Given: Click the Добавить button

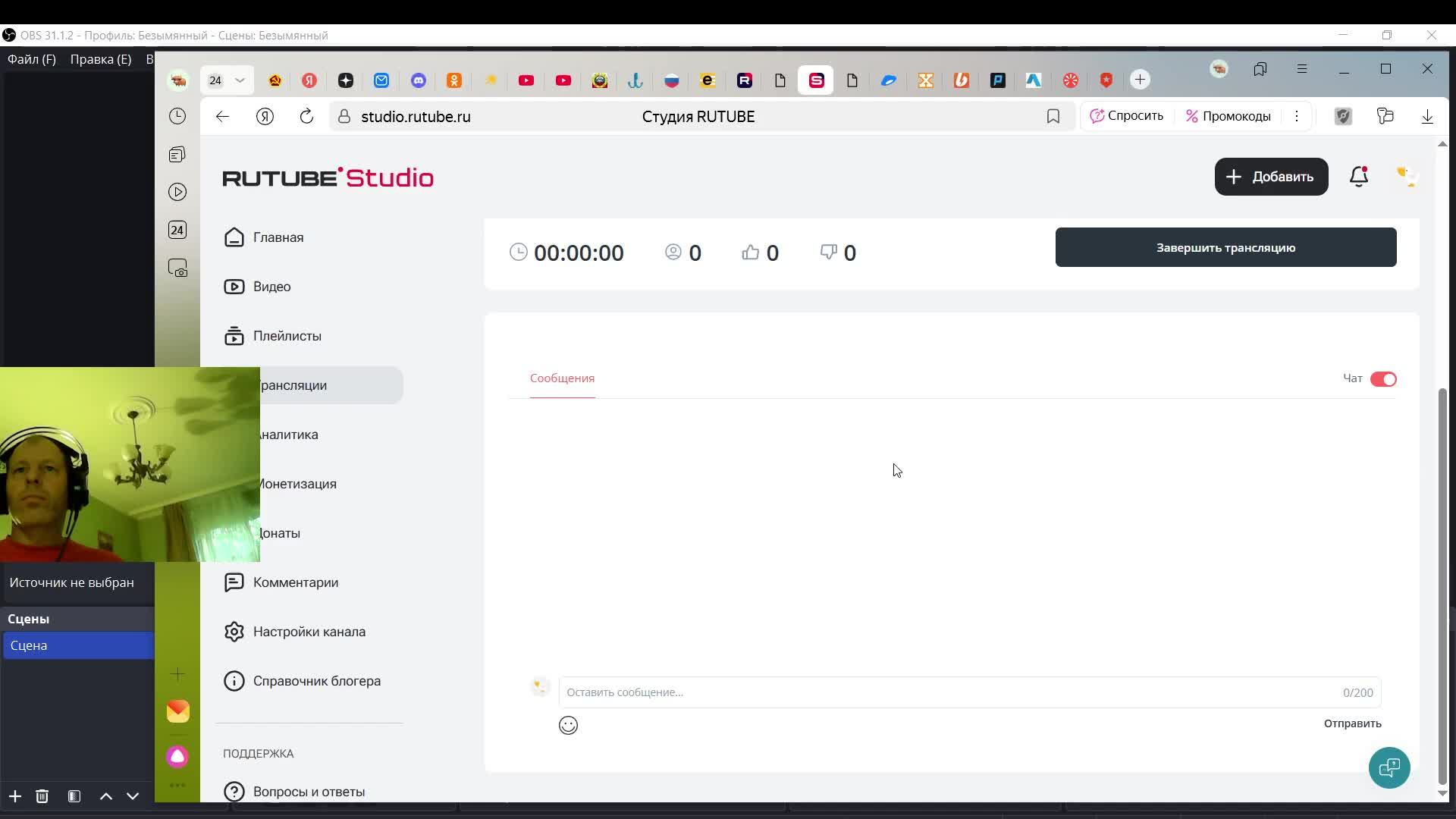Looking at the screenshot, I should 1271,177.
